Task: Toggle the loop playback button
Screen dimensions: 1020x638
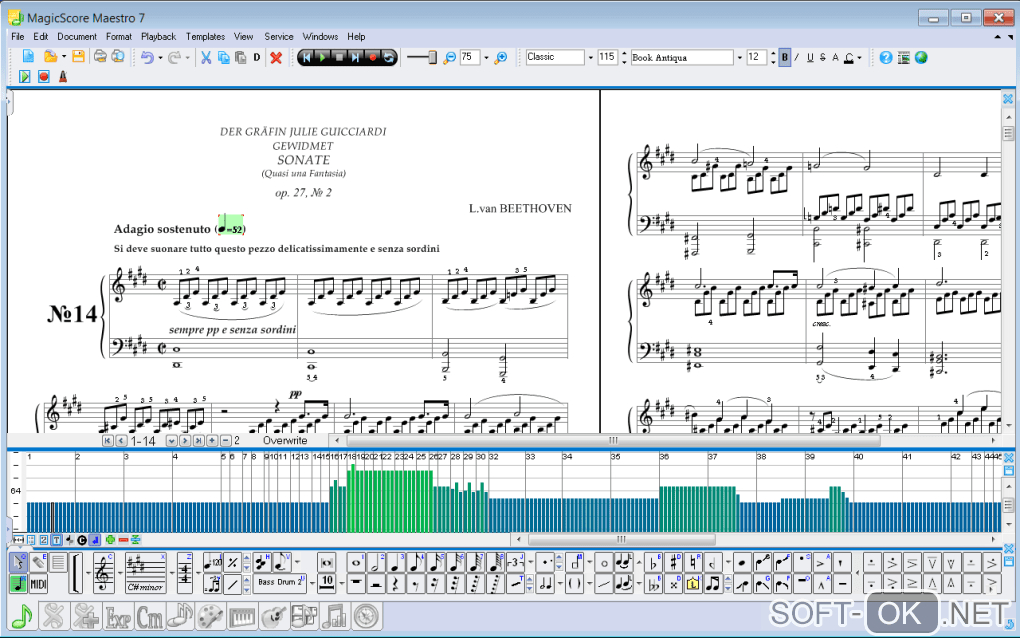Action: click(x=388, y=58)
